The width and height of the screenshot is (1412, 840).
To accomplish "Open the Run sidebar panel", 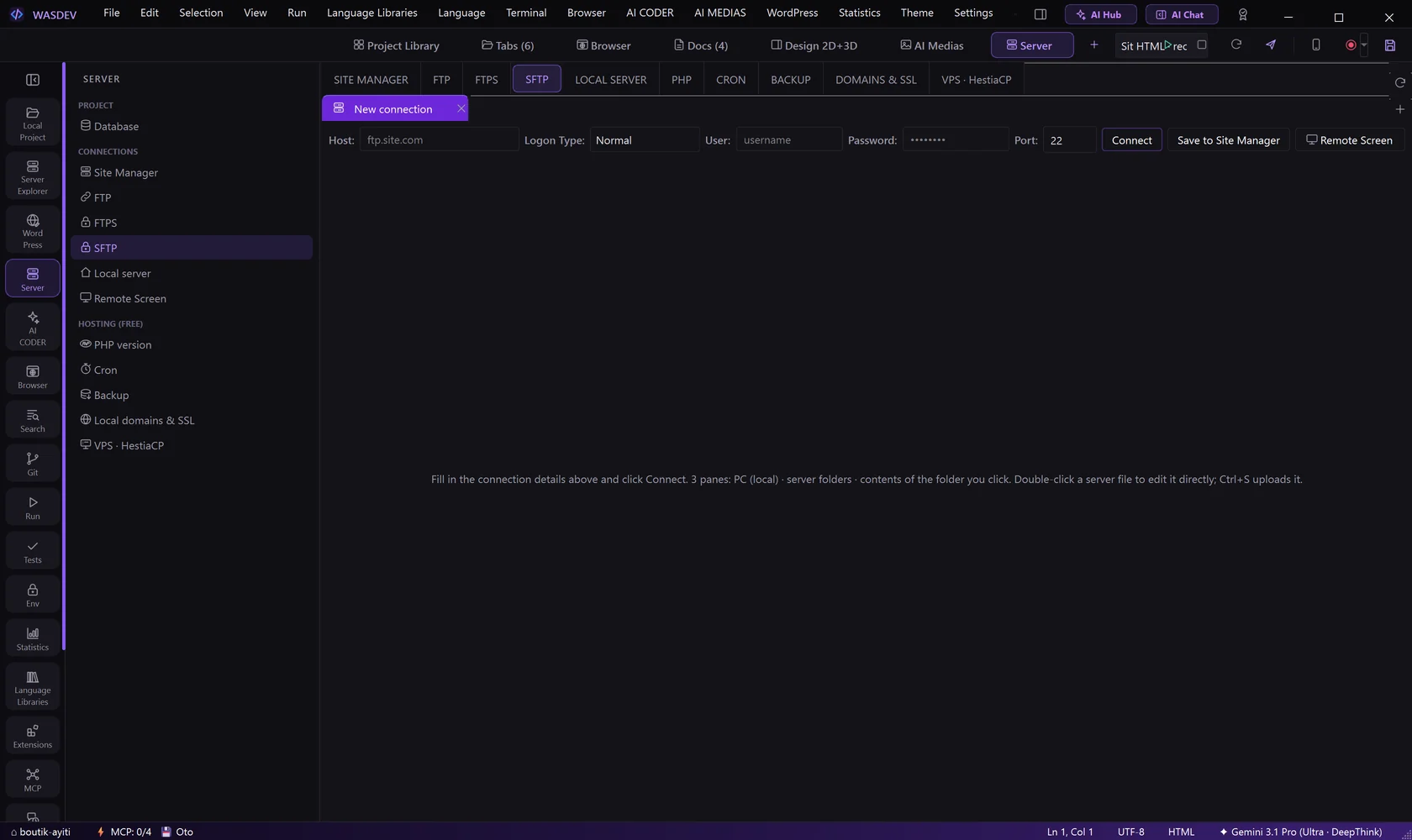I will [33, 508].
